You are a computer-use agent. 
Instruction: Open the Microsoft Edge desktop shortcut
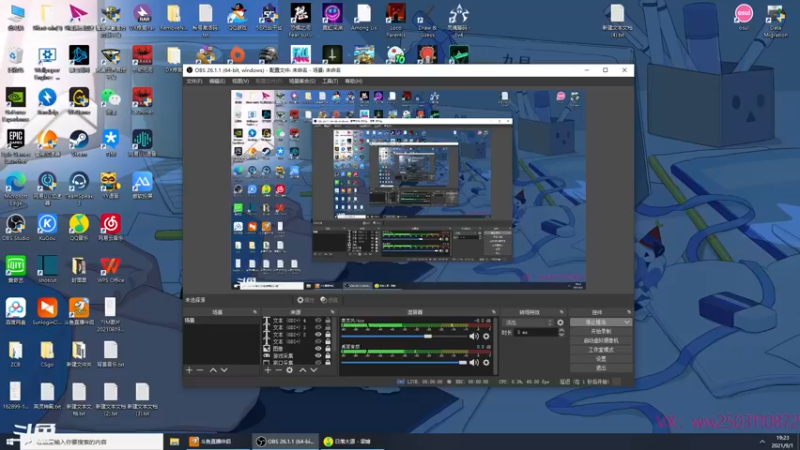[x=16, y=188]
